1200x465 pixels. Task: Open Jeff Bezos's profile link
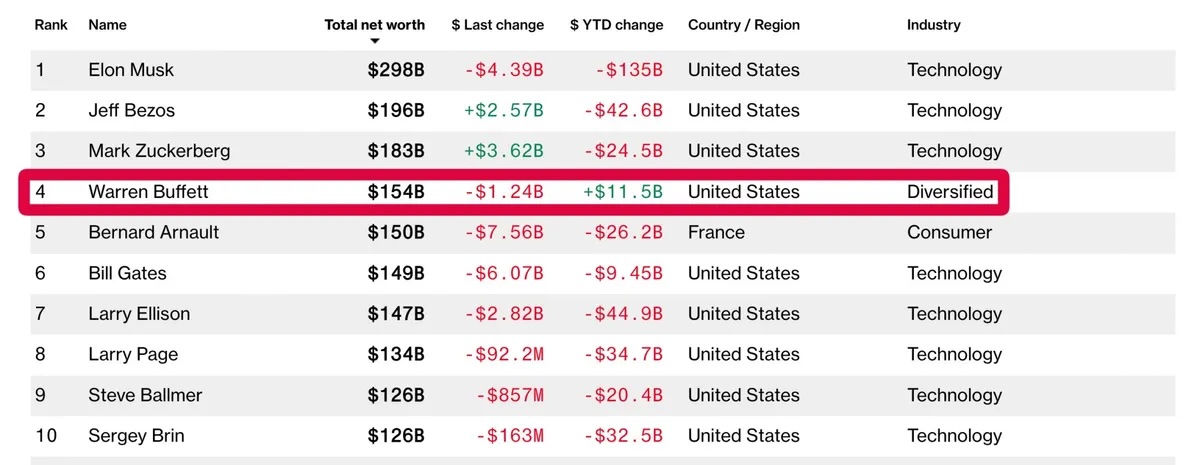131,110
